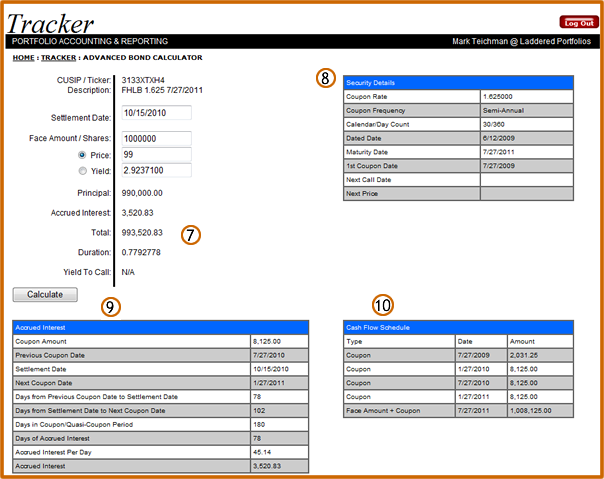Click the Duration value 0.7792778

tap(141, 252)
